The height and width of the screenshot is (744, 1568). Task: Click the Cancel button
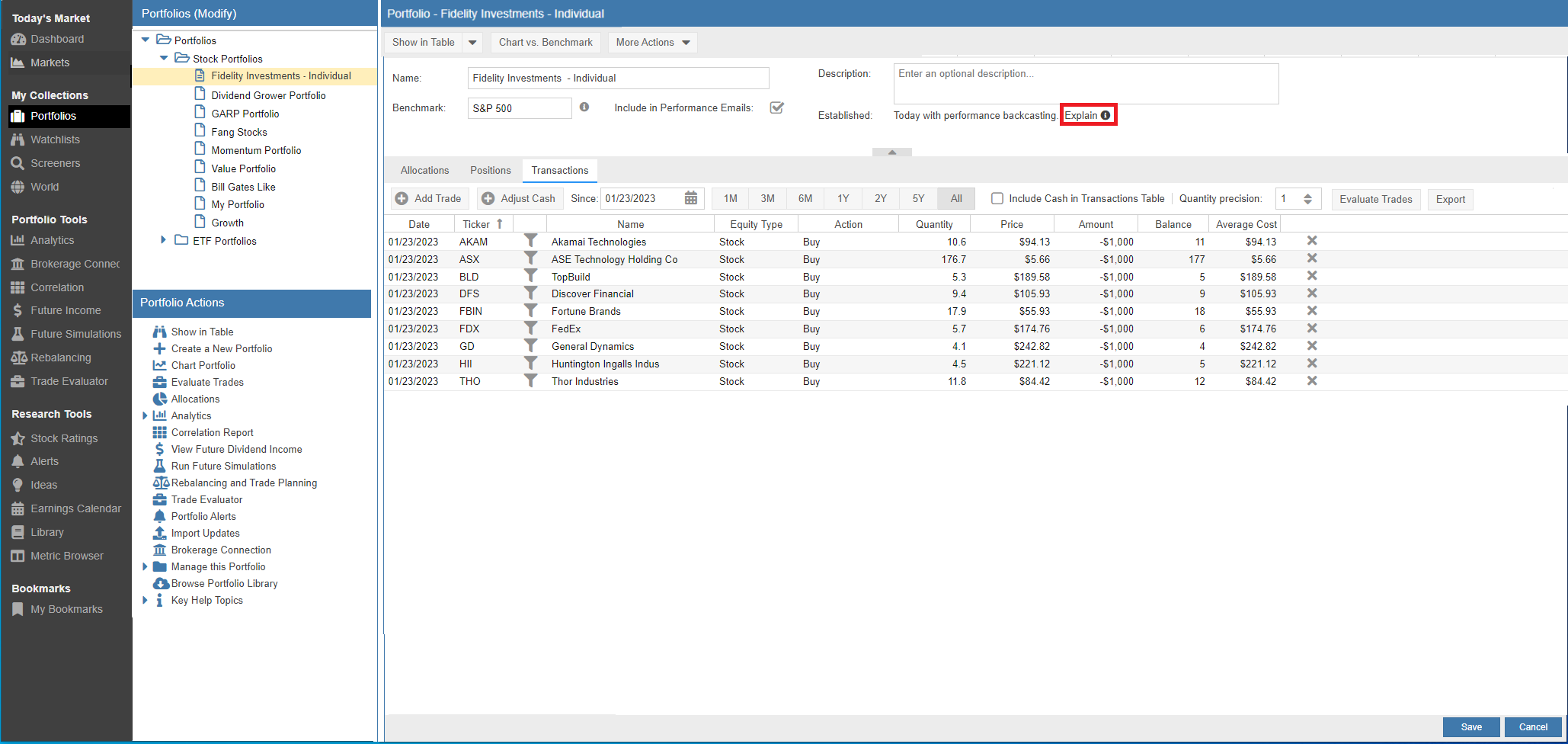(x=1533, y=726)
